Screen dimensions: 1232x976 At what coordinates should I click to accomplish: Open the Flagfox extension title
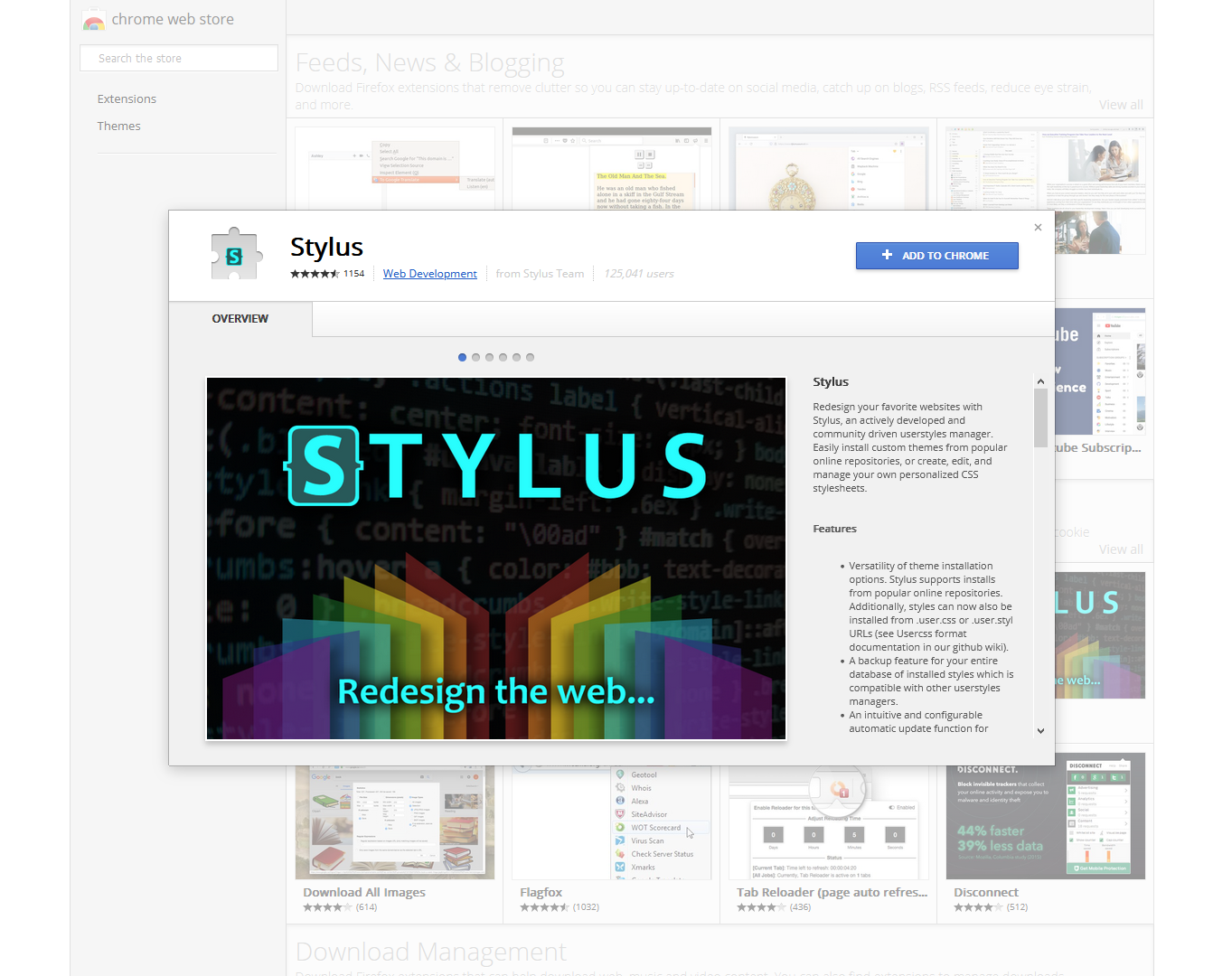coord(541,893)
